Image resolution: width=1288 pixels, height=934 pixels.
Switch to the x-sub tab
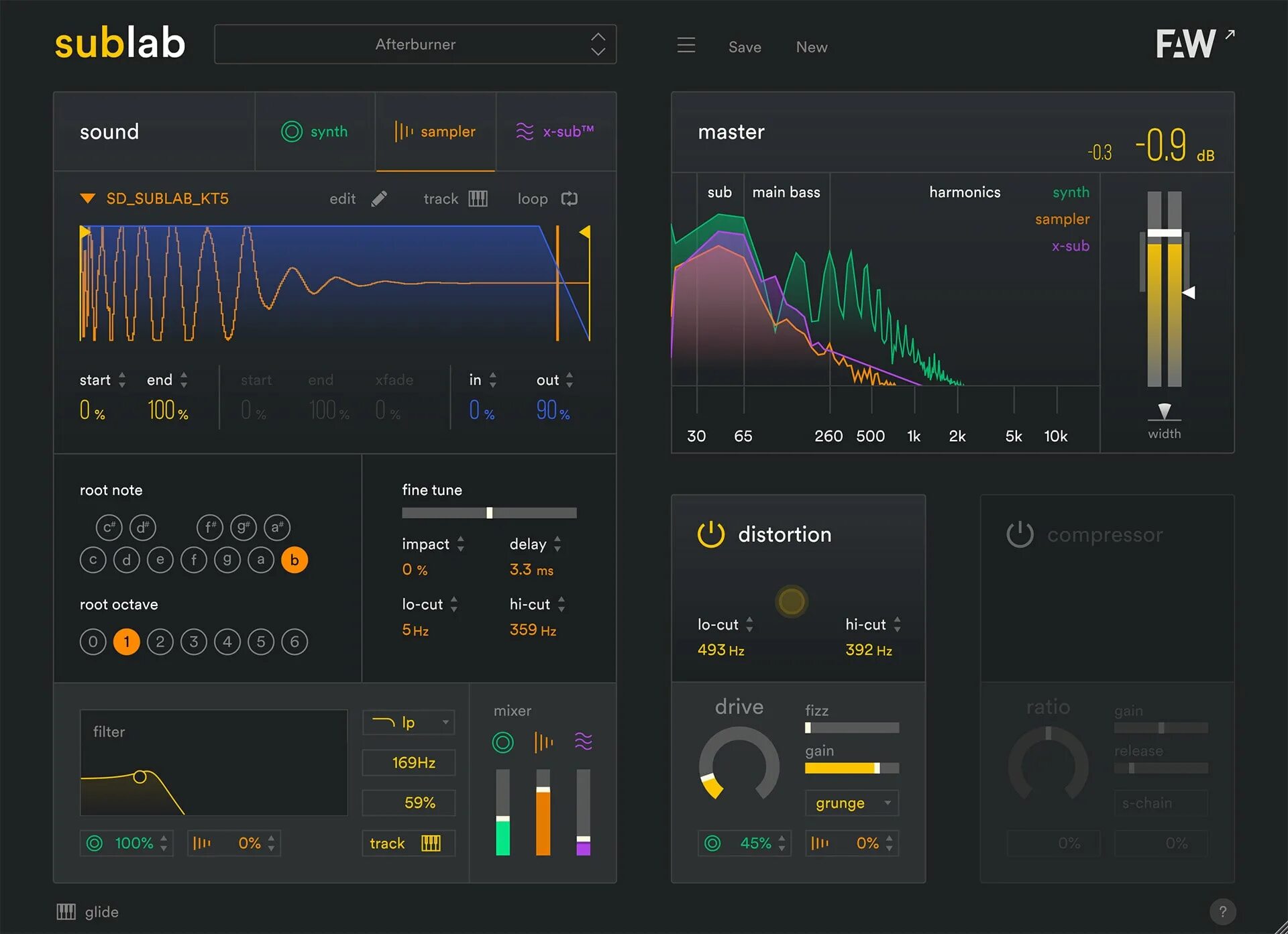tap(556, 131)
